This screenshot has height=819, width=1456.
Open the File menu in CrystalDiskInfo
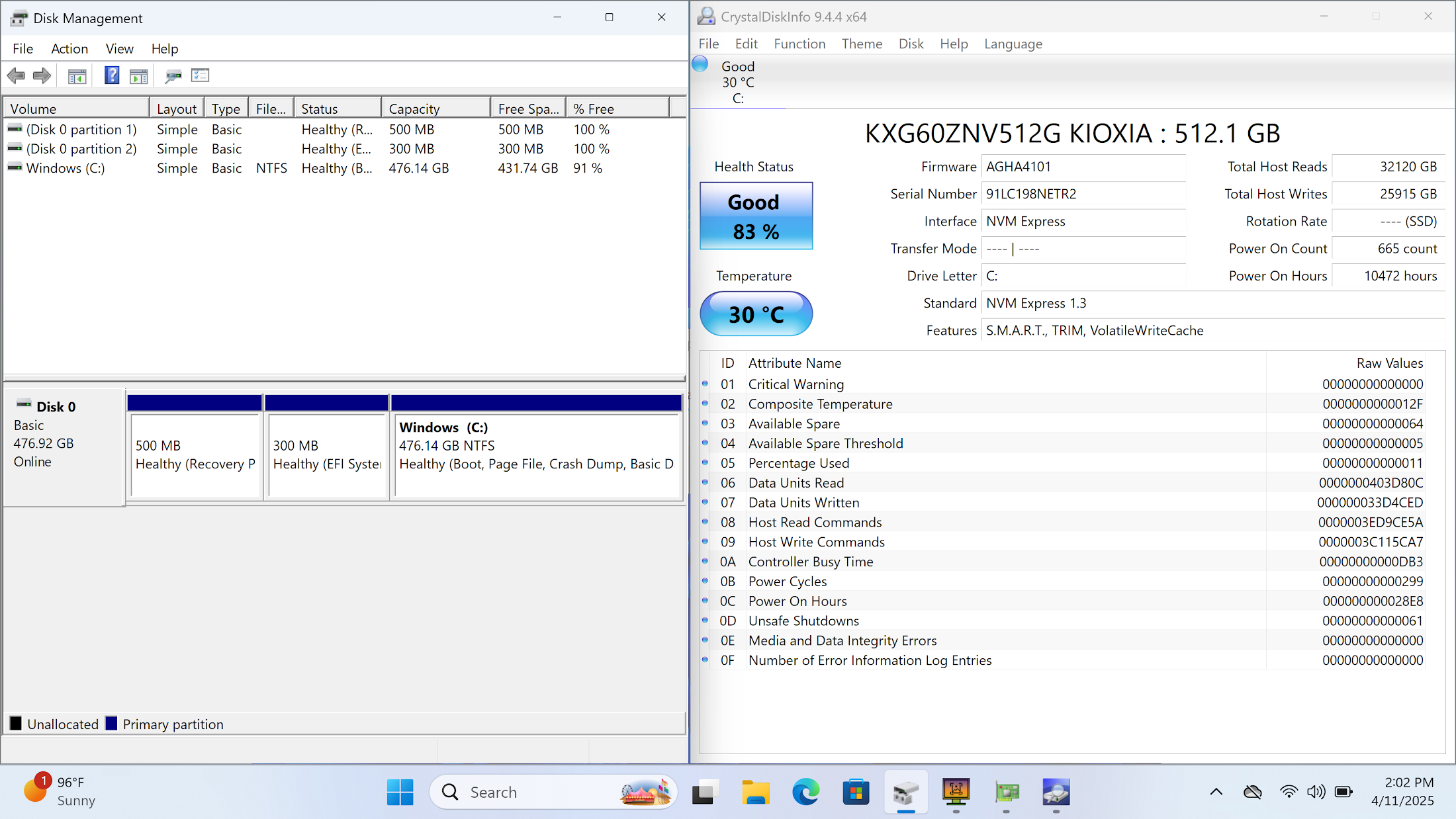(x=709, y=44)
